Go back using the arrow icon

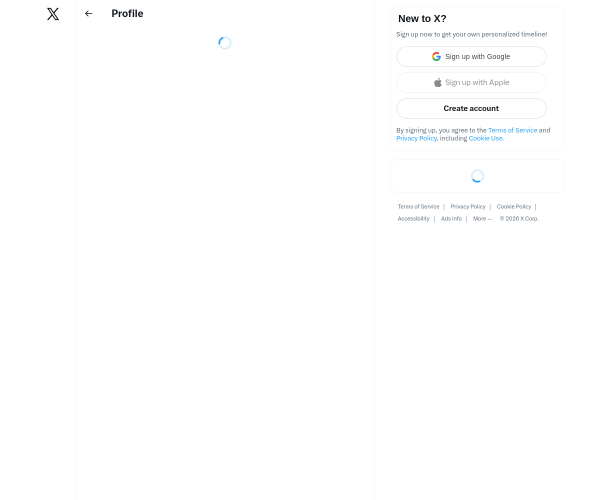coord(88,14)
